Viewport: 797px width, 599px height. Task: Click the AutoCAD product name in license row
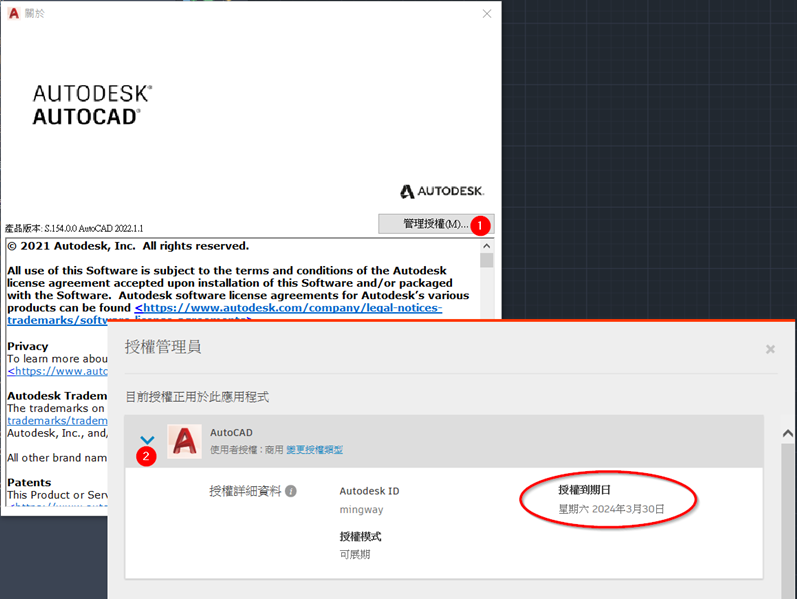[x=231, y=433]
